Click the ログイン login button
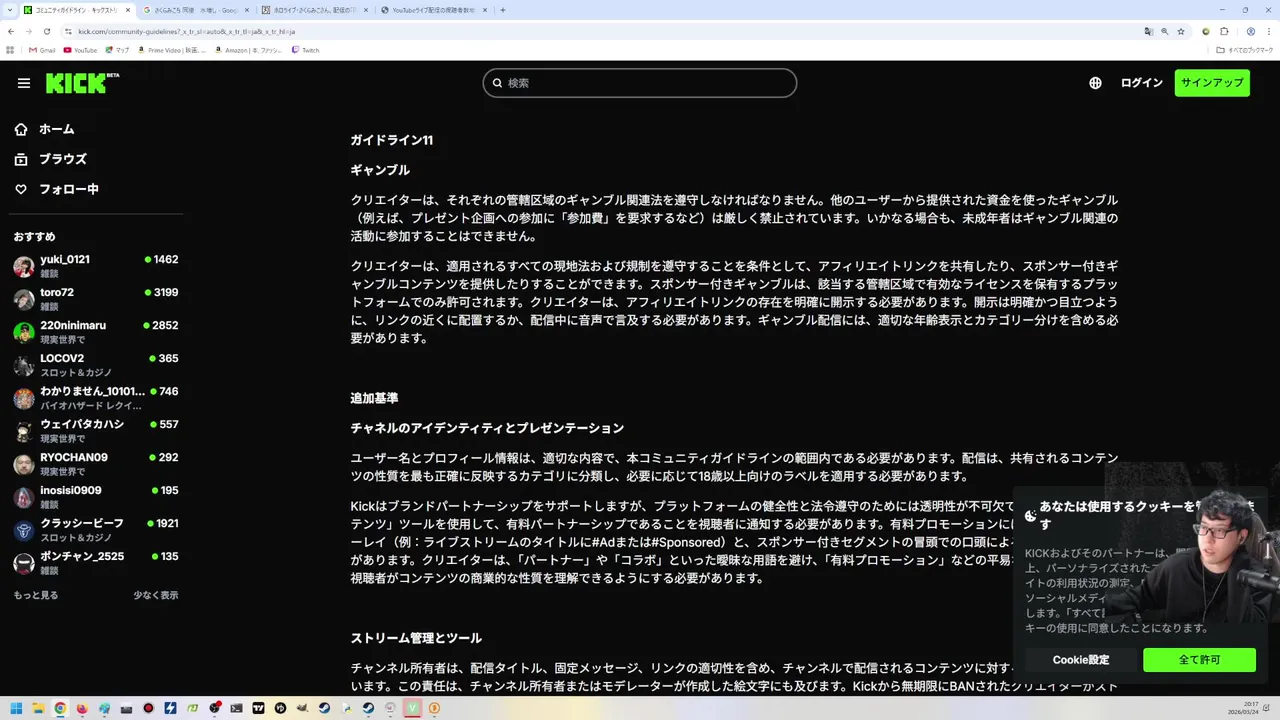1280x720 pixels. coord(1141,83)
